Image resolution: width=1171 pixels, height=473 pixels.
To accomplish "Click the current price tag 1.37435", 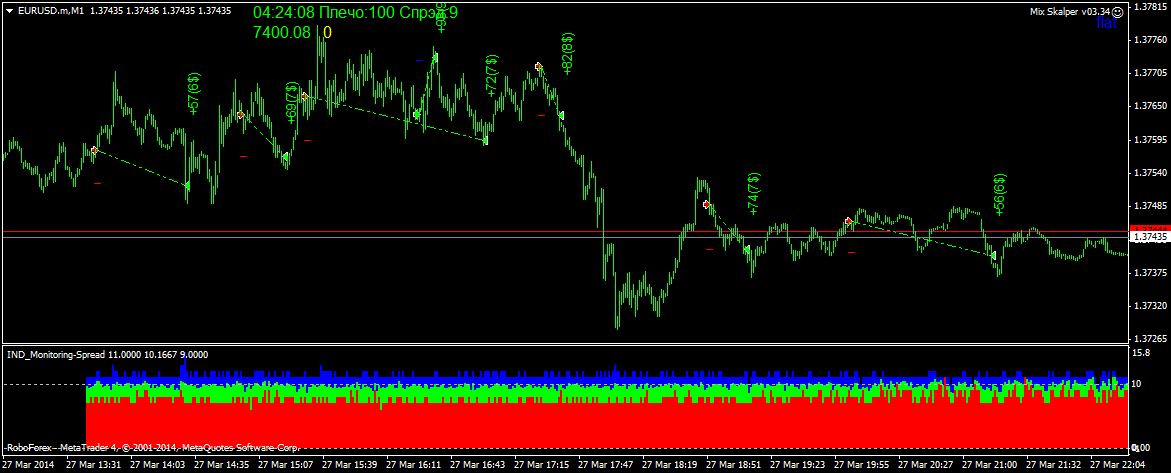I will point(1150,237).
